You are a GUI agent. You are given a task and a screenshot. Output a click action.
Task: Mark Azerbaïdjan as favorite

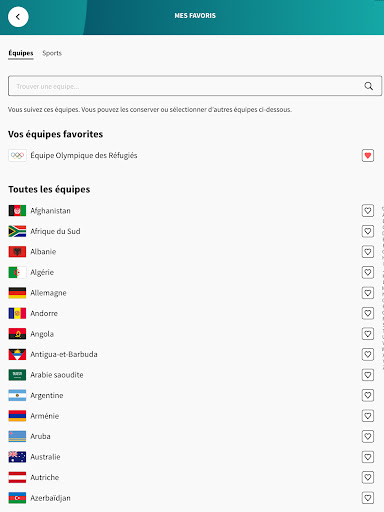coord(368,498)
